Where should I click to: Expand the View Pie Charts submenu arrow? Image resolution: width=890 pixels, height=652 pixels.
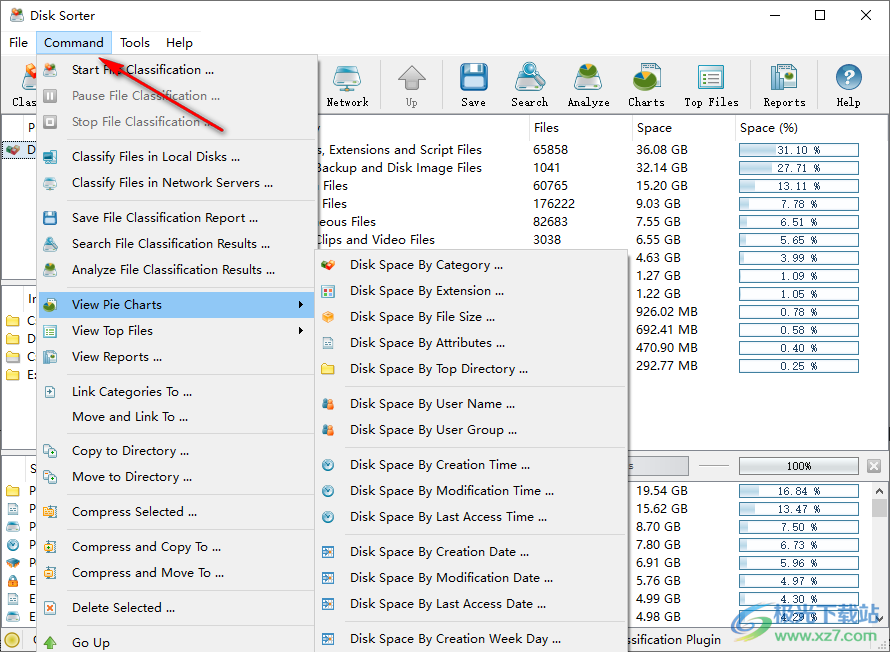pyautogui.click(x=301, y=305)
